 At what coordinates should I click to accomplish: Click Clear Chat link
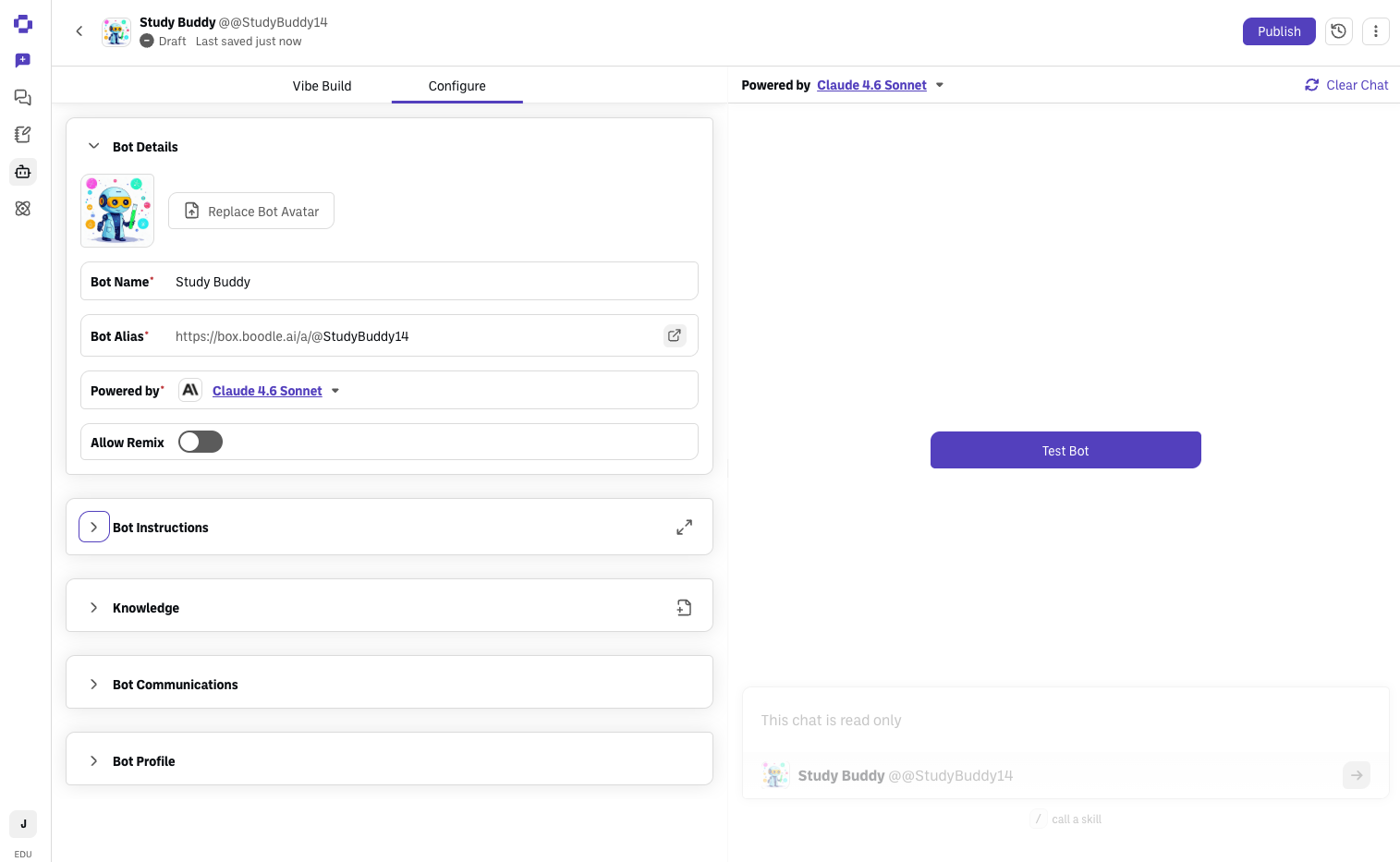coord(1346,85)
